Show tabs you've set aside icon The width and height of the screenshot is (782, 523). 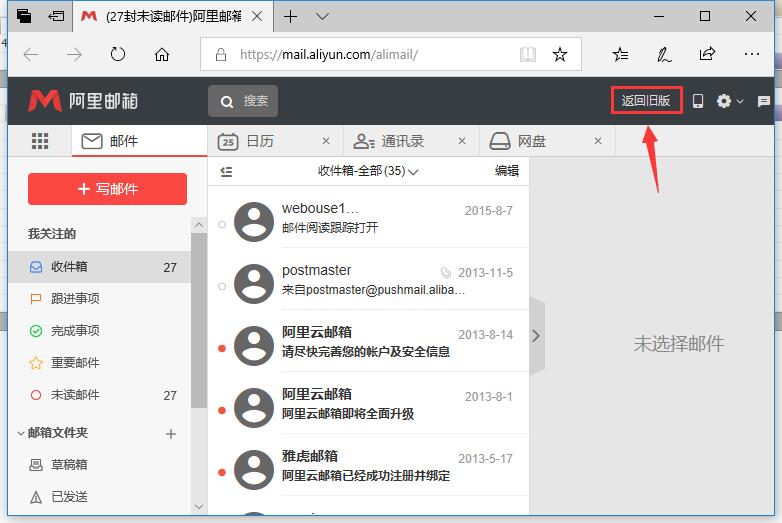click(x=23, y=16)
